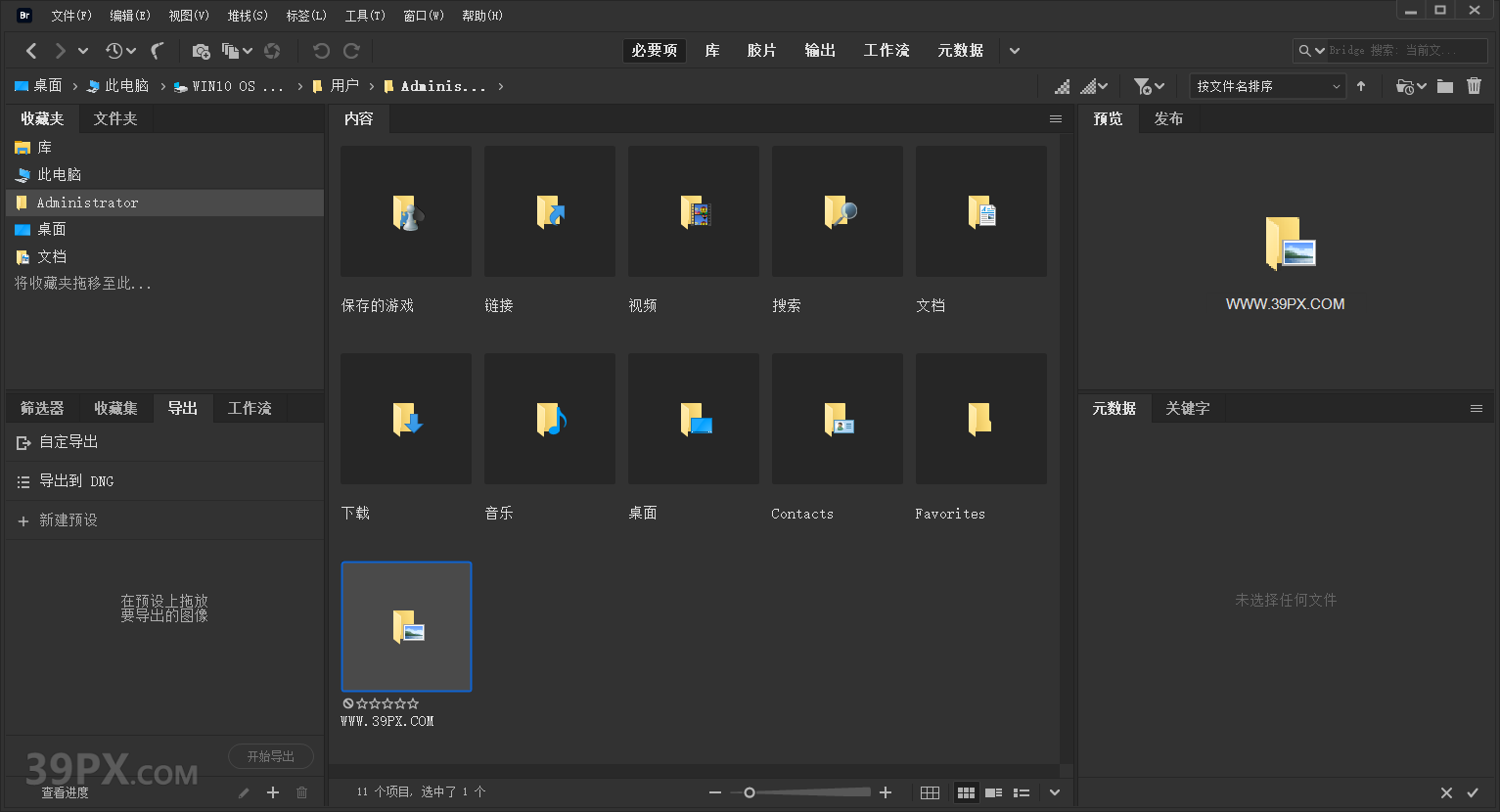This screenshot has height=812, width=1500.
Task: Switch to the 输出 workspace
Action: point(820,51)
